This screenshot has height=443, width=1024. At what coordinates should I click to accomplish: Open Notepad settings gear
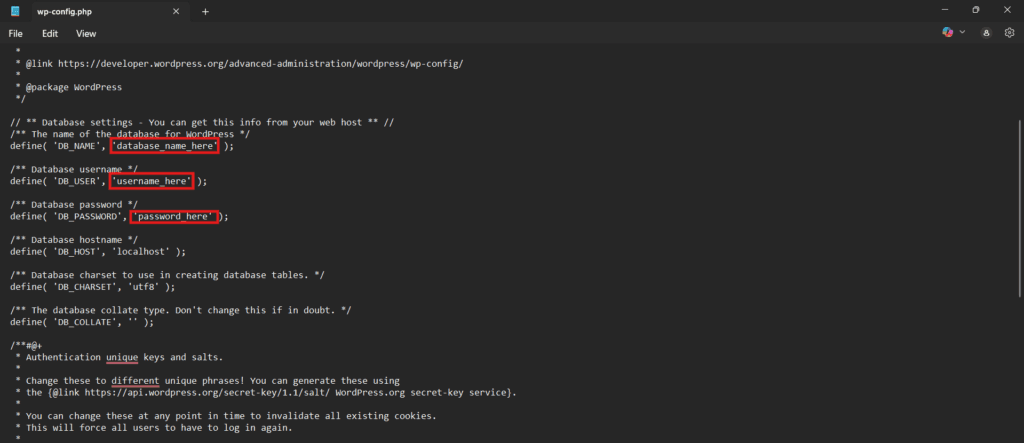click(x=1009, y=32)
